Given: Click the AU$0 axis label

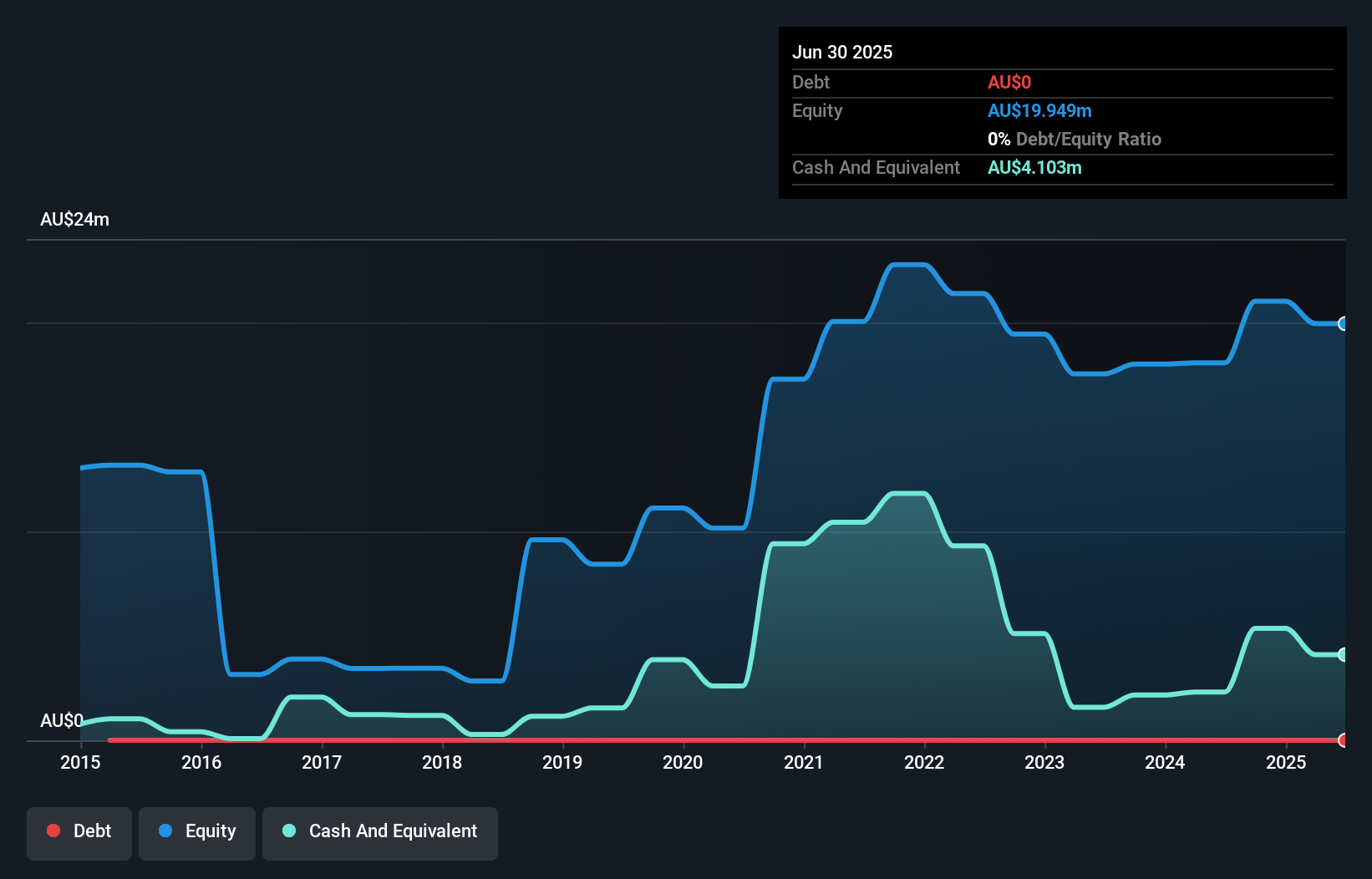Looking at the screenshot, I should coord(62,721).
